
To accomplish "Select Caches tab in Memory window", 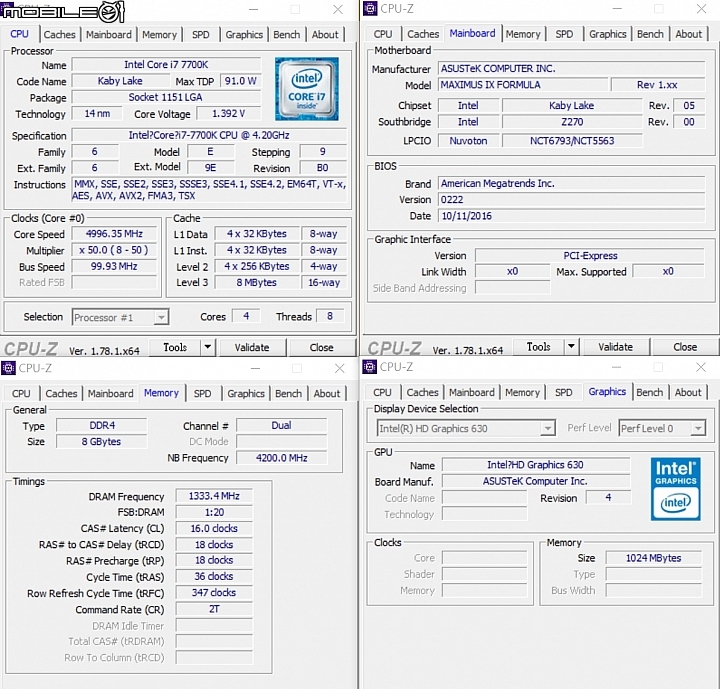I will pyautogui.click(x=61, y=394).
